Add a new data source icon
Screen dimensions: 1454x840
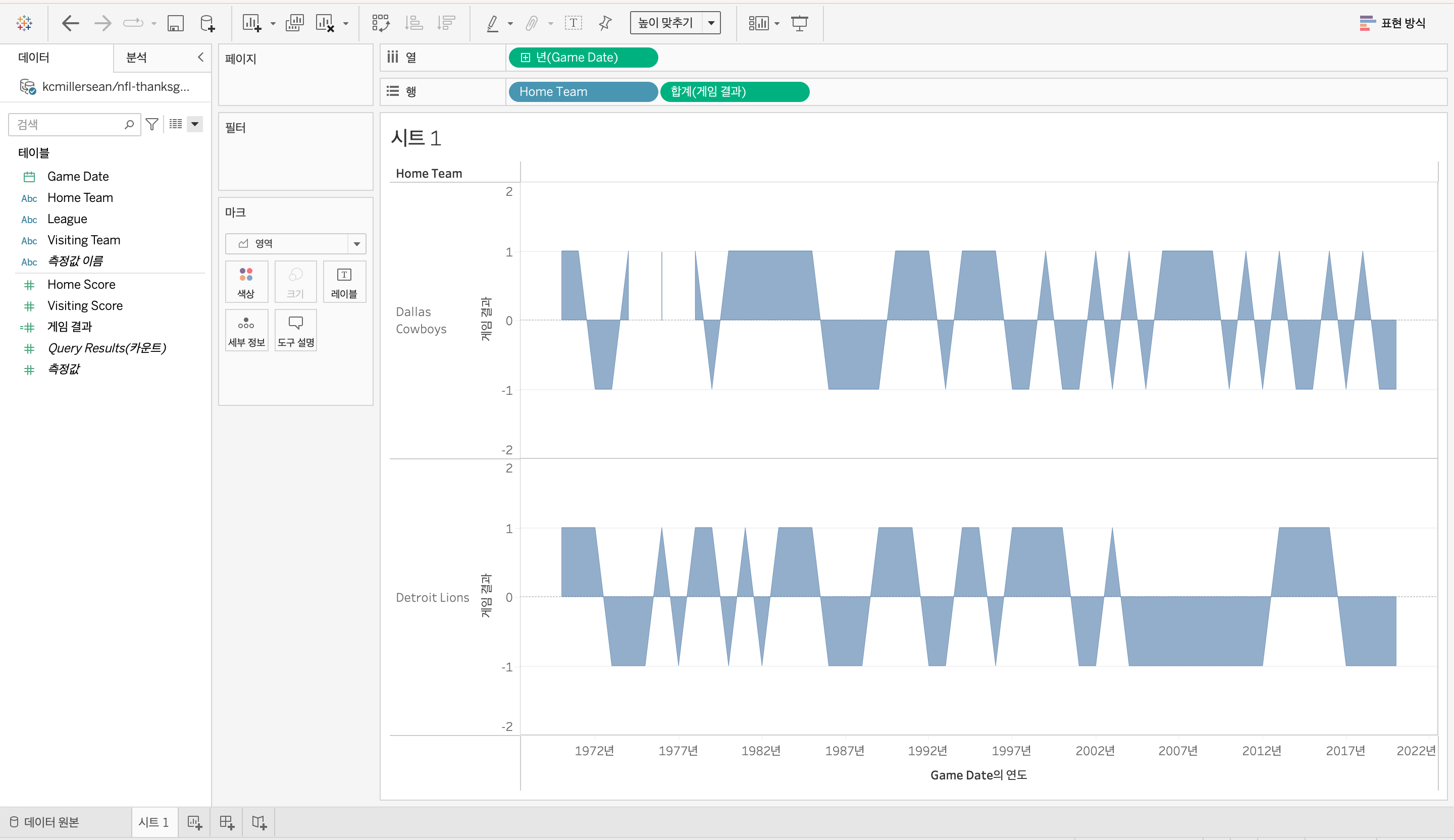click(207, 23)
